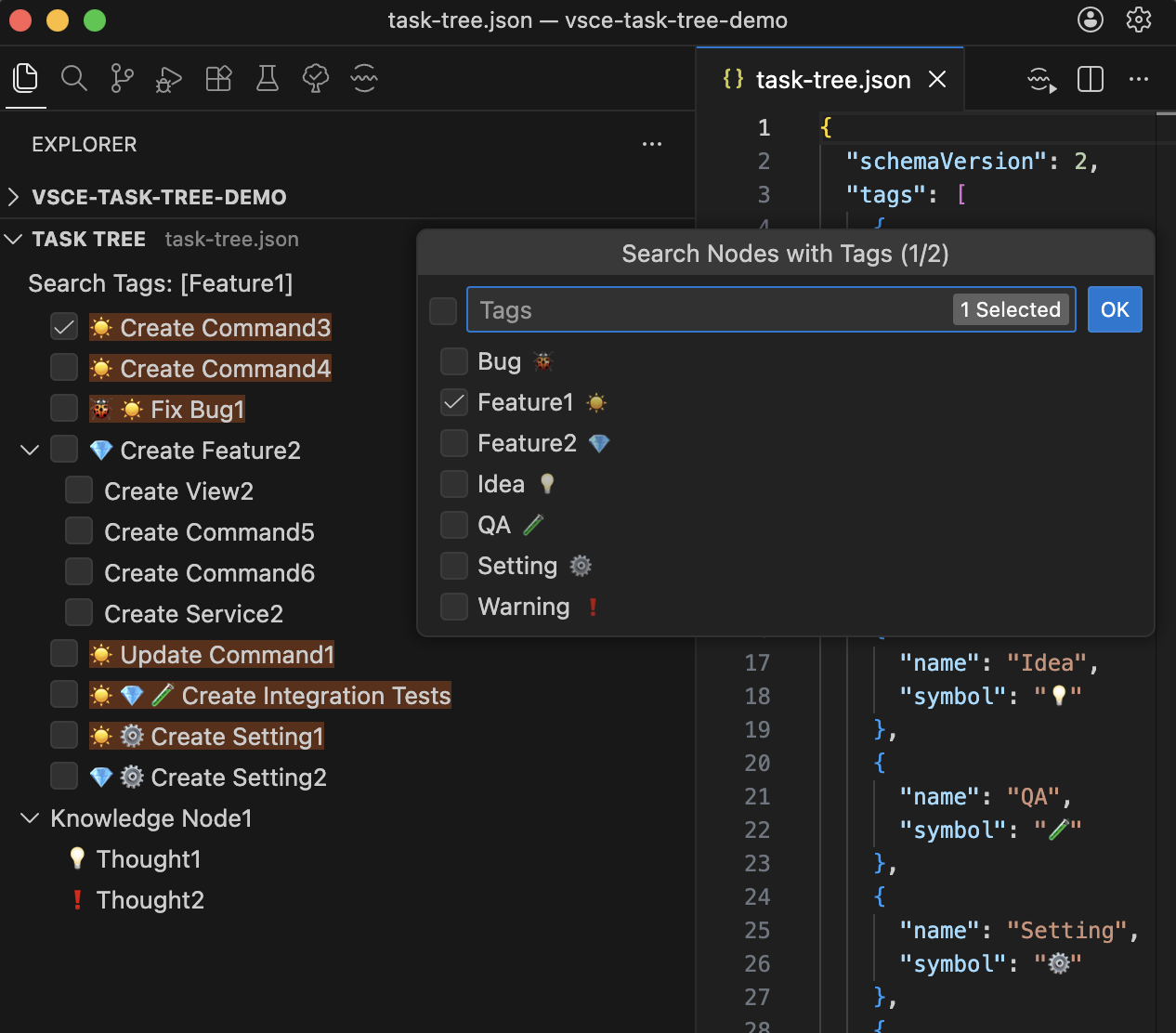Click the "schemaVersion" key in editor
1176x1033 pixels.
click(x=946, y=162)
